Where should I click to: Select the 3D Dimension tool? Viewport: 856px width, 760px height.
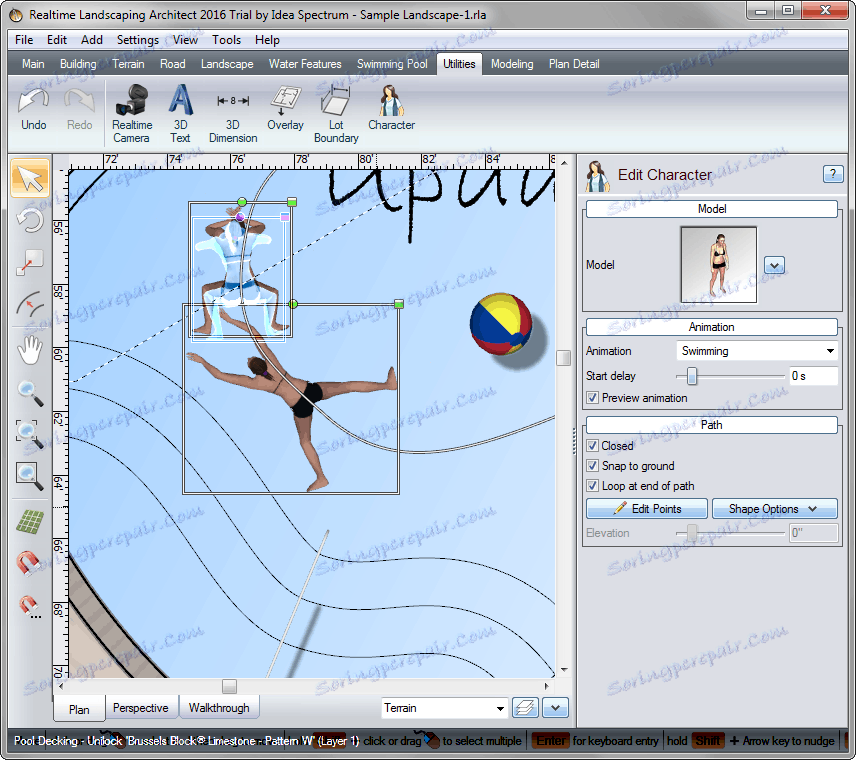coord(233,114)
